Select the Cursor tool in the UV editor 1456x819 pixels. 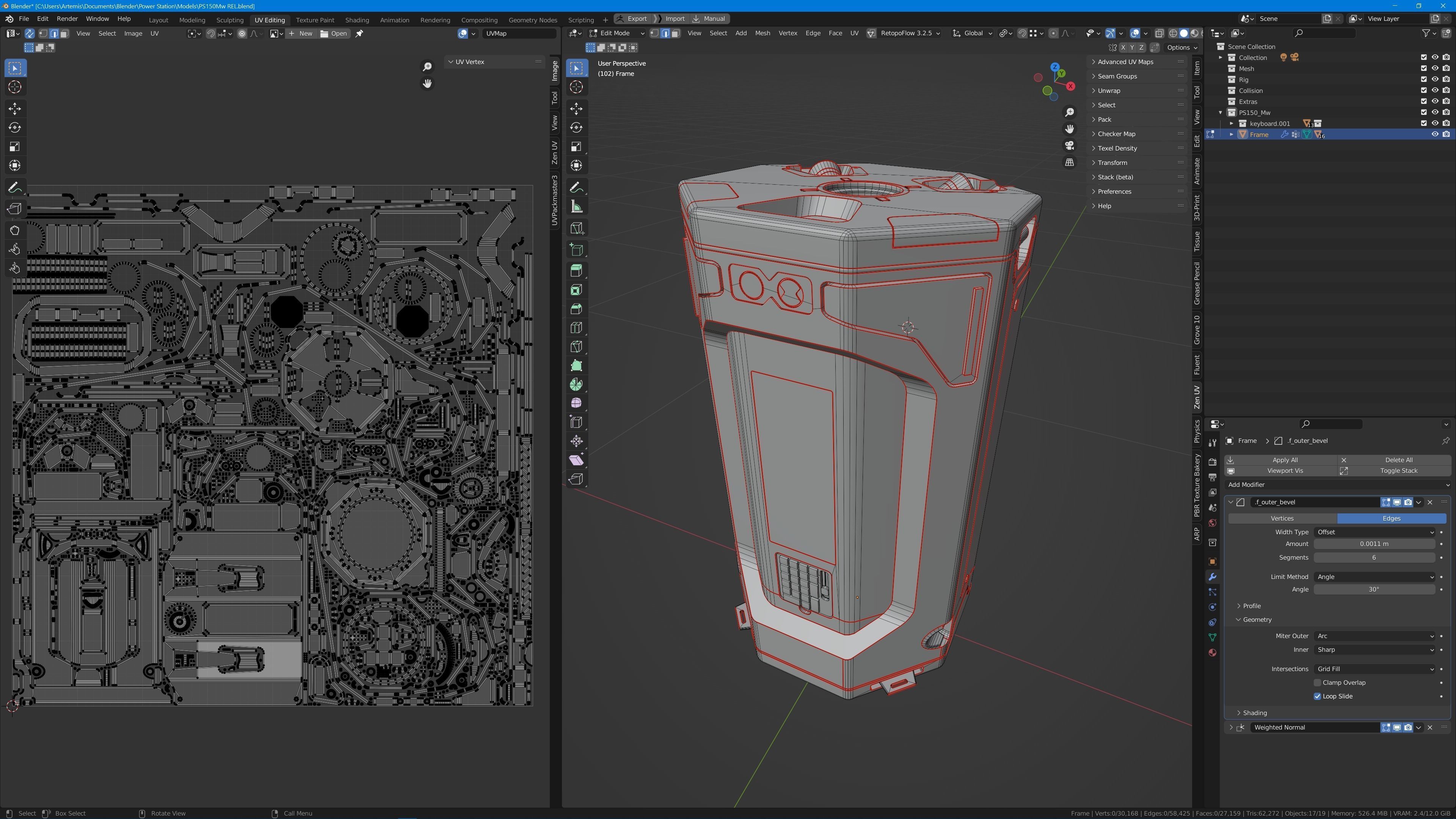pos(15,87)
